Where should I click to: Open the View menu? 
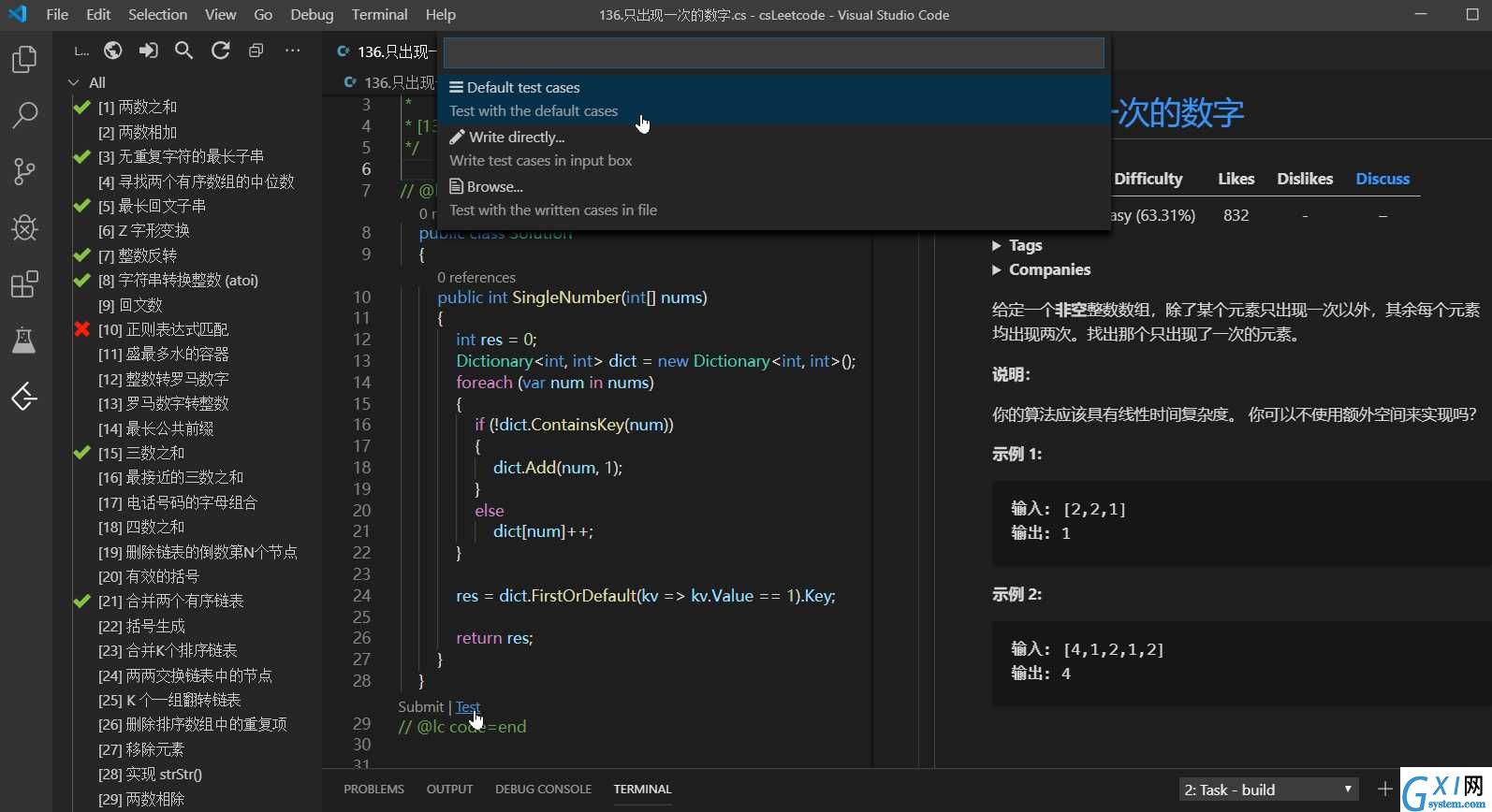(221, 14)
